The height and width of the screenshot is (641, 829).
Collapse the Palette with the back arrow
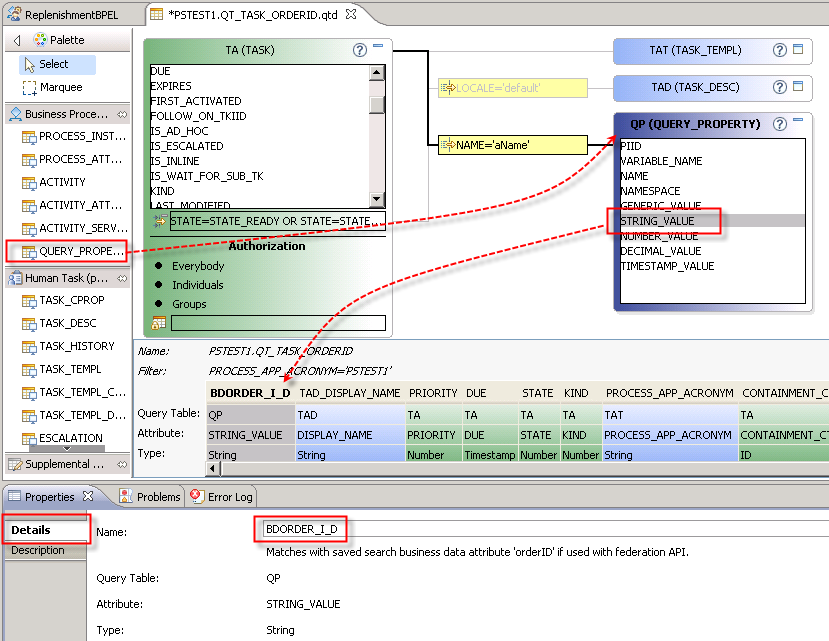coord(16,40)
